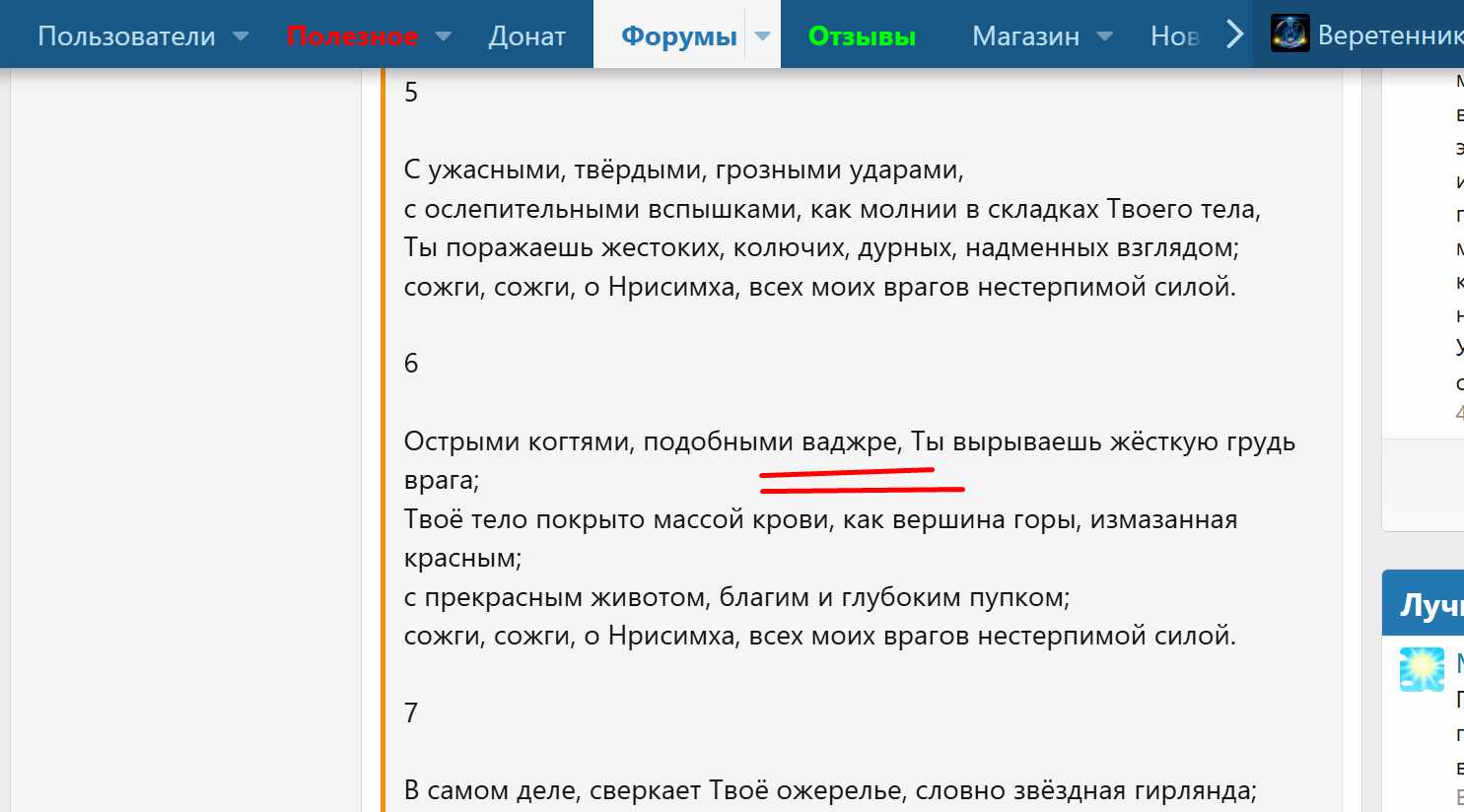Expand the dropdown arrow beside Пользователи
The image size is (1464, 812).
(241, 36)
